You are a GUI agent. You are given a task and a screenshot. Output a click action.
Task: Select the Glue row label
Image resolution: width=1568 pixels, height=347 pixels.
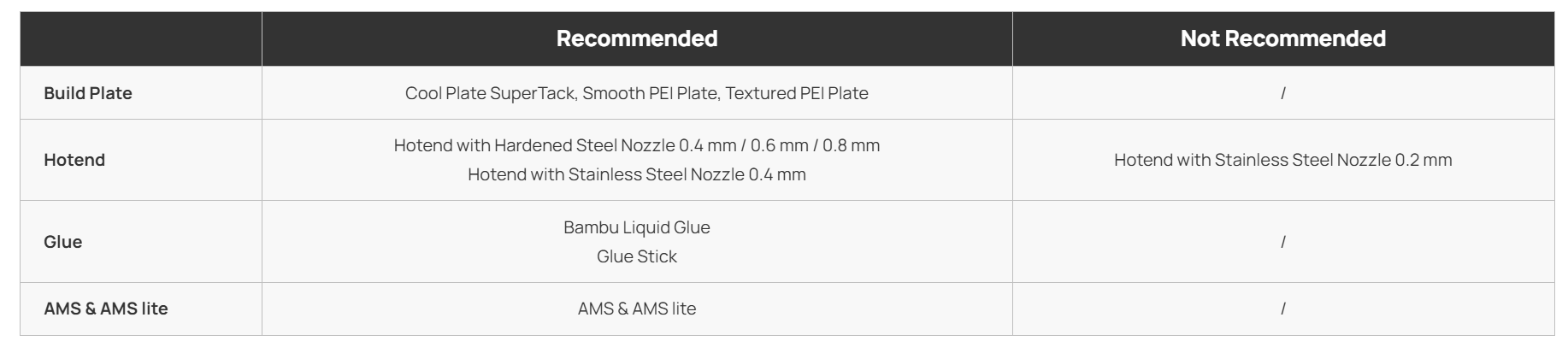(x=63, y=242)
